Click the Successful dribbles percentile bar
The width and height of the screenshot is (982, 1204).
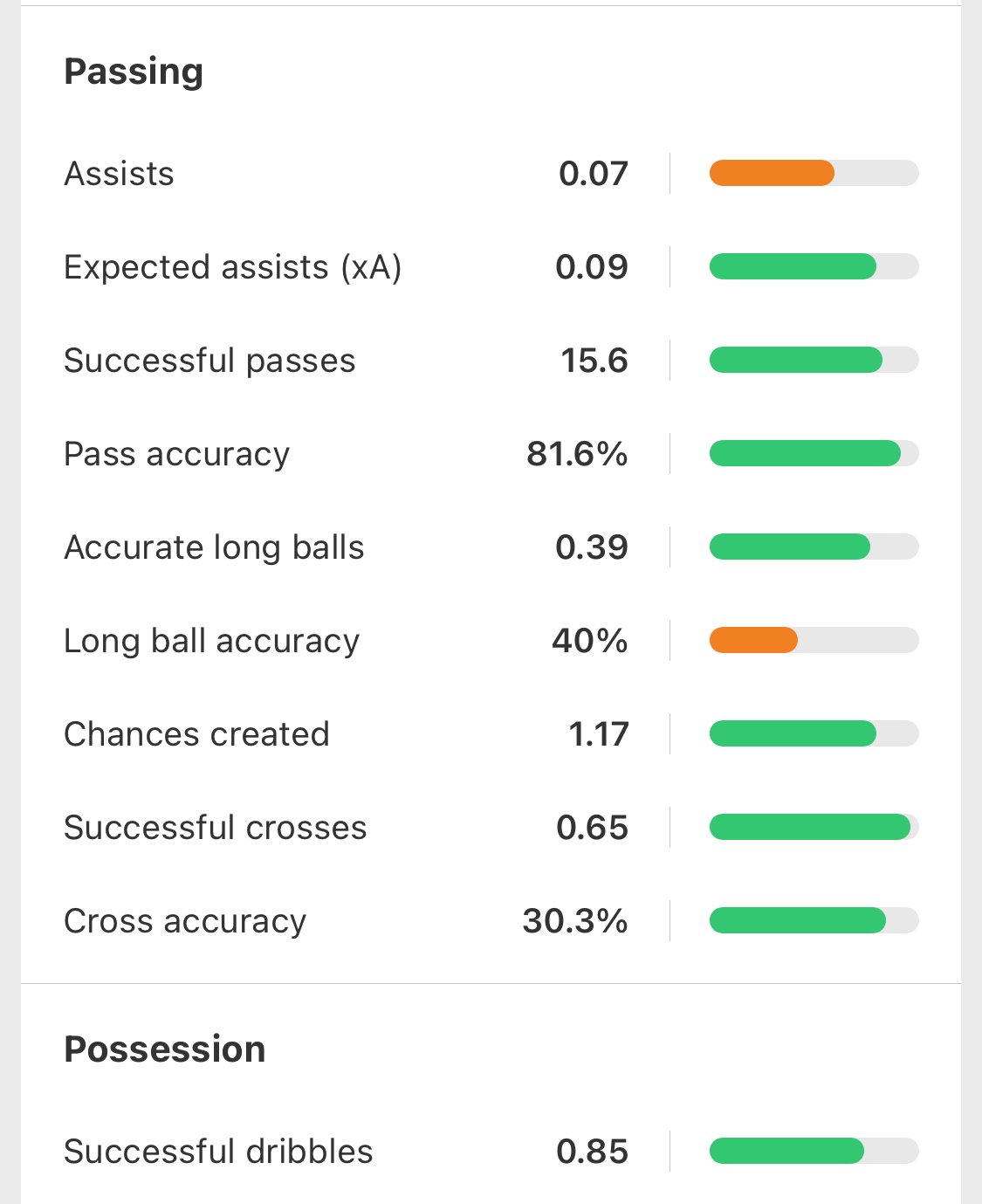(x=814, y=1151)
